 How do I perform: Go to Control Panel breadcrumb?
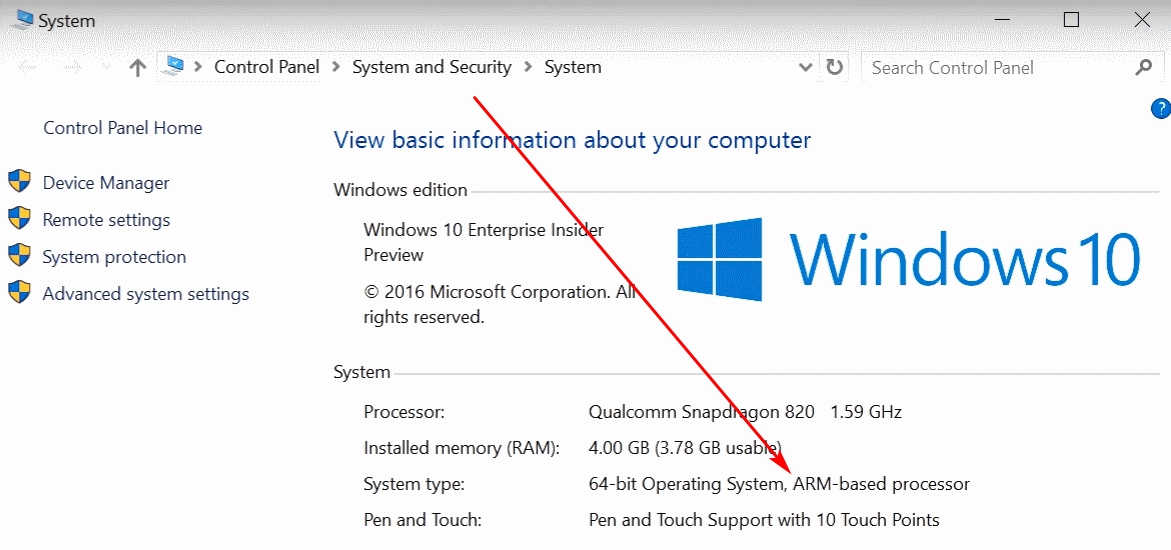[x=267, y=68]
